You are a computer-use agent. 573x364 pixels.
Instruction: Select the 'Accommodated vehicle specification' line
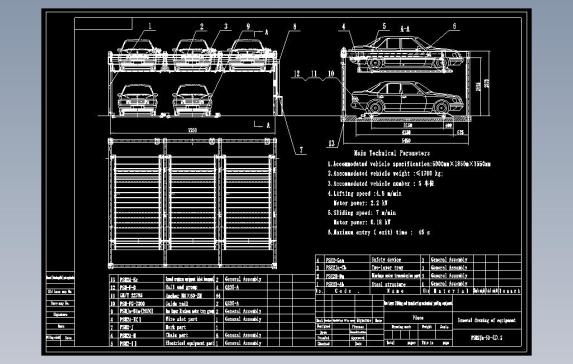pos(409,164)
